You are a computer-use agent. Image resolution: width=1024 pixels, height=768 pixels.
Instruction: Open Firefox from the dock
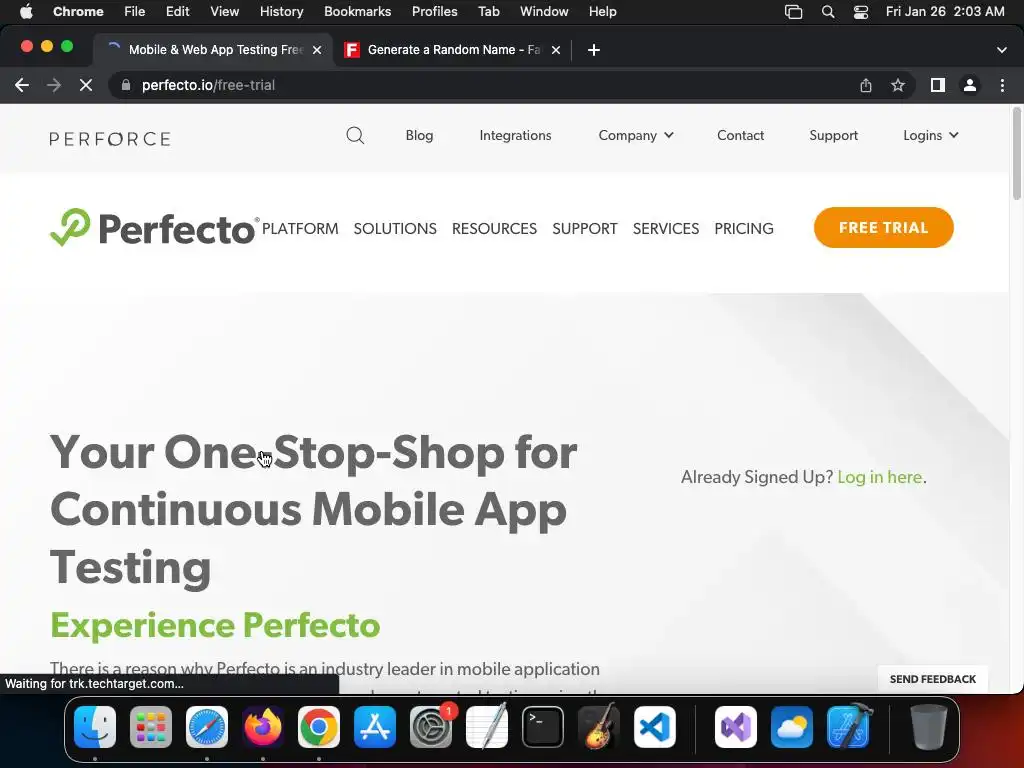[x=263, y=727]
